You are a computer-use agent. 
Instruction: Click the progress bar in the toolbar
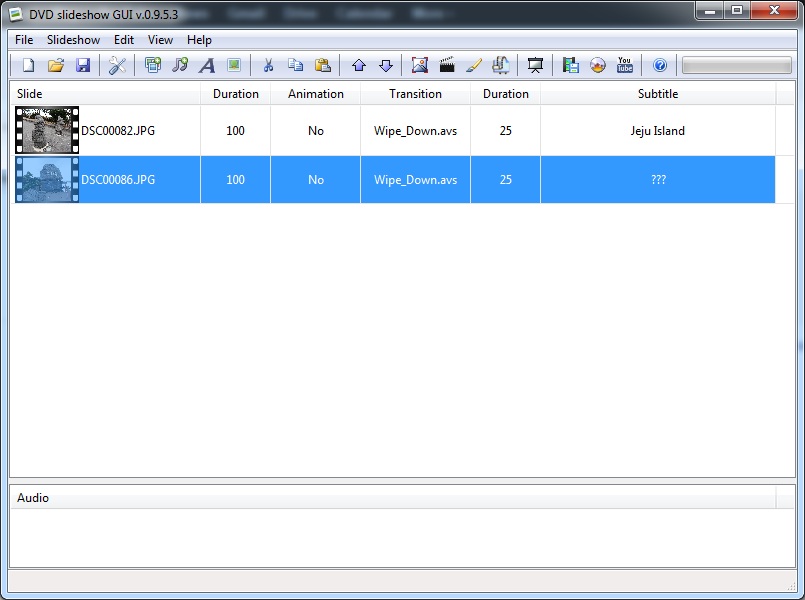tap(737, 65)
